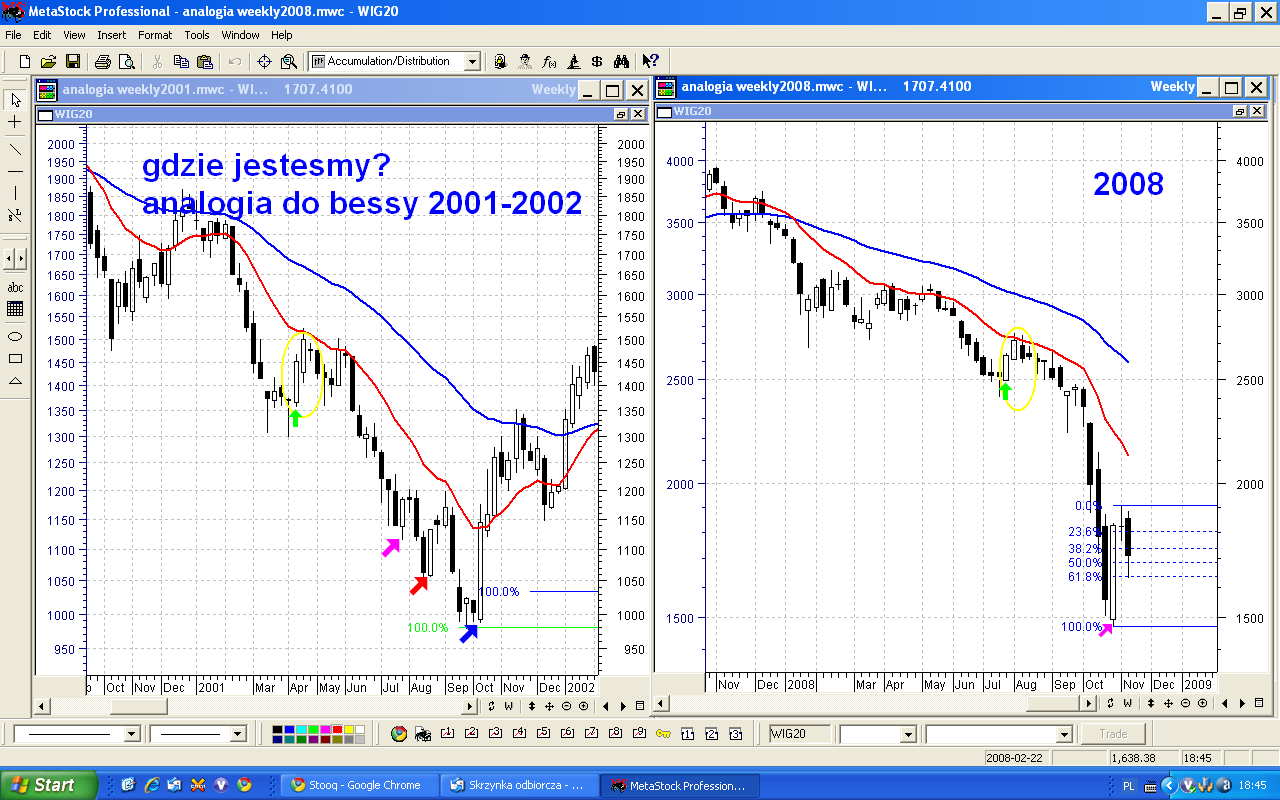Print the chart using the printer icon

(103, 62)
